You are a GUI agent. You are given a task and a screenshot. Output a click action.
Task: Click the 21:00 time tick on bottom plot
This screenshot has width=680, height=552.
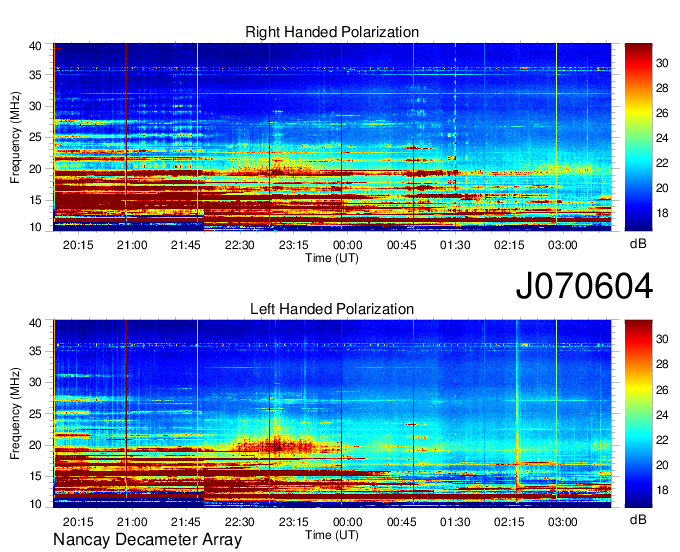pos(132,522)
